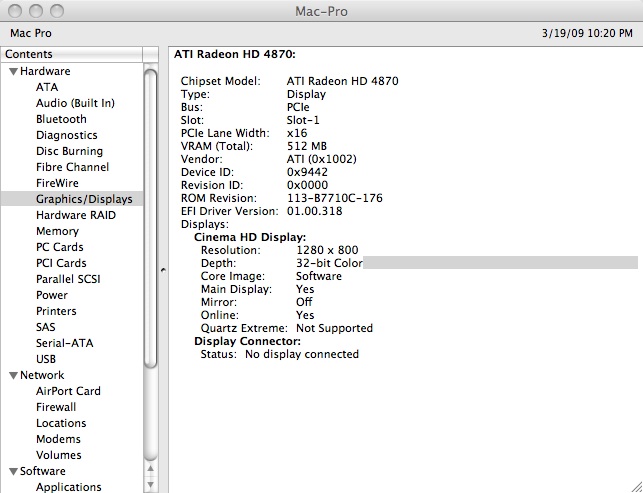Click the "No display connected" status text
Image resolution: width=643 pixels, height=493 pixels.
pos(302,354)
